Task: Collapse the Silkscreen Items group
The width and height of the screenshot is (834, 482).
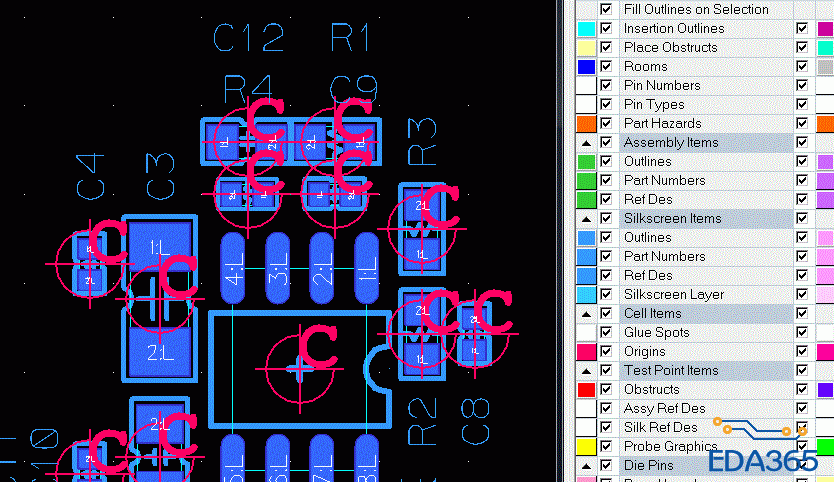Action: (586, 219)
